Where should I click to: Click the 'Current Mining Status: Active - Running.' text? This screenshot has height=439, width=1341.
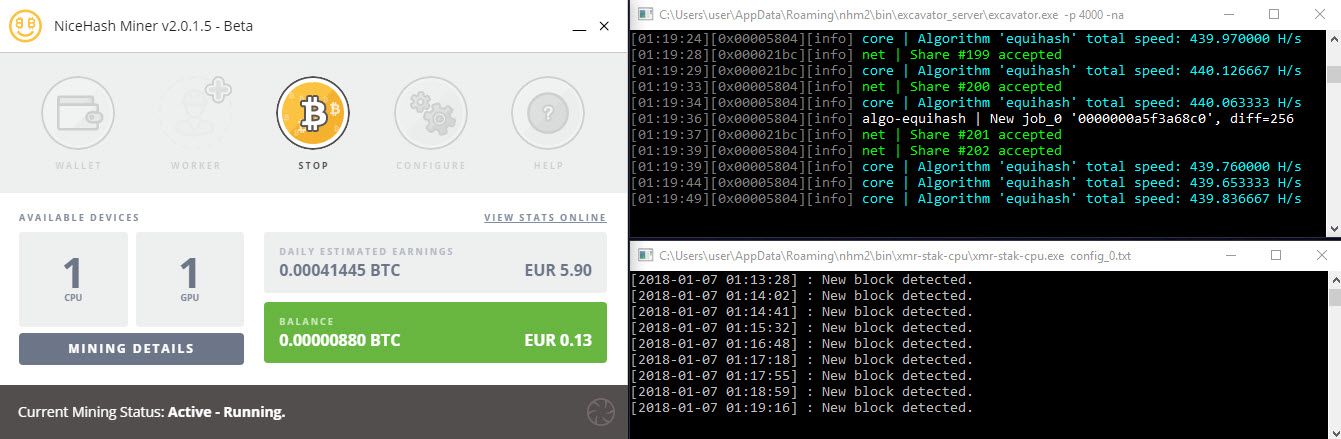(152, 412)
